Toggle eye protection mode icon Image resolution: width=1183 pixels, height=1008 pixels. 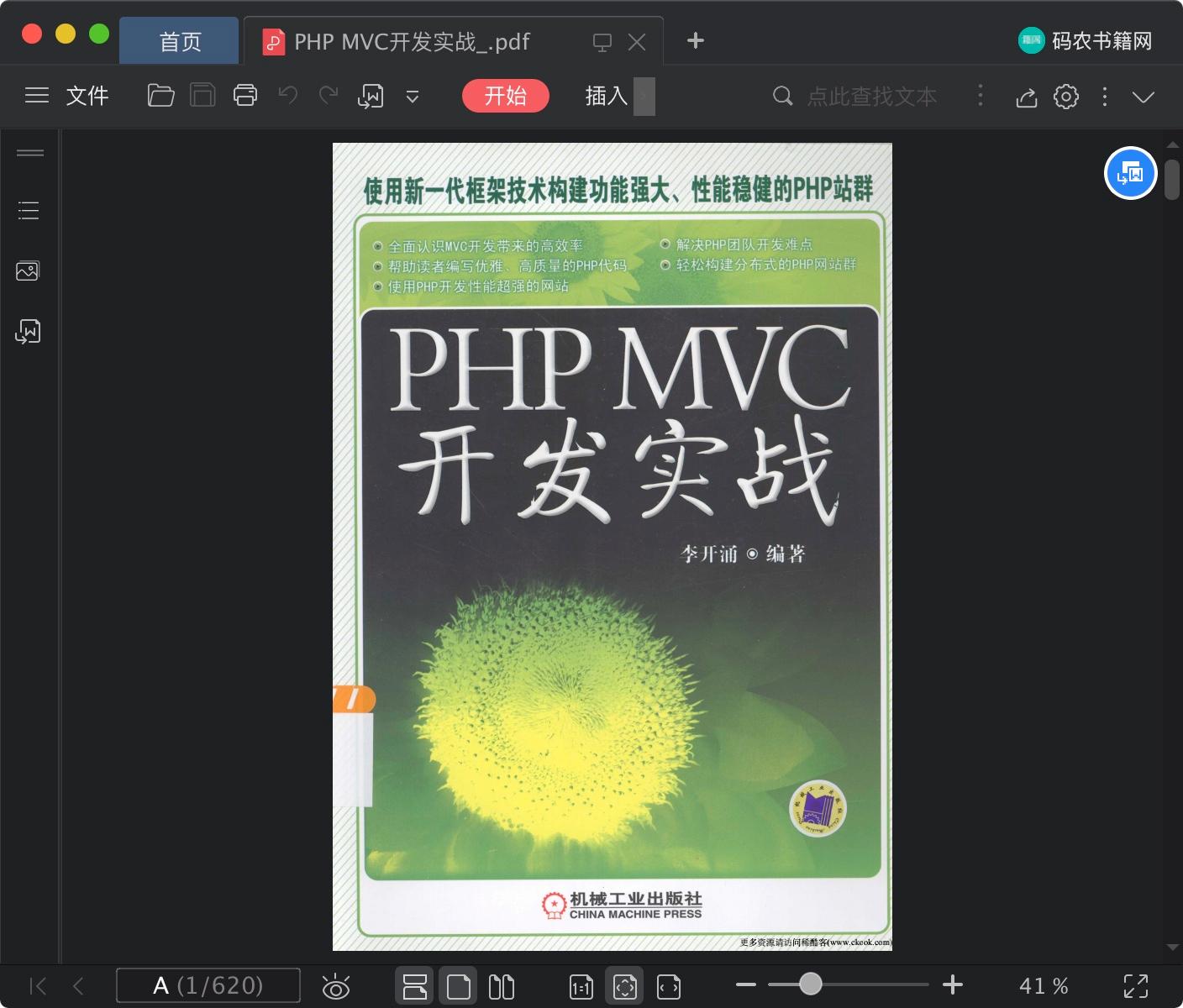pyautogui.click(x=336, y=986)
